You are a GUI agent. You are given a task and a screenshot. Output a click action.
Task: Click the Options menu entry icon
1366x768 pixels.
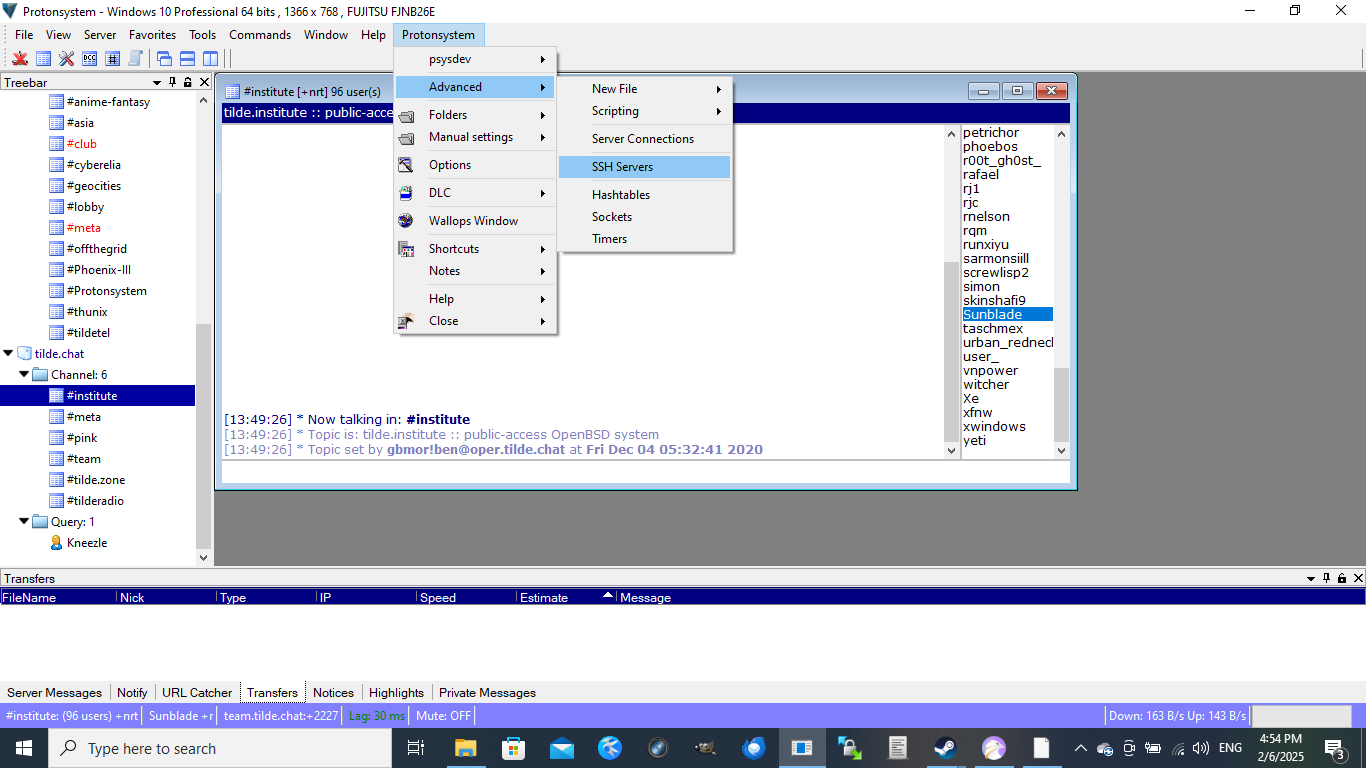tap(406, 165)
